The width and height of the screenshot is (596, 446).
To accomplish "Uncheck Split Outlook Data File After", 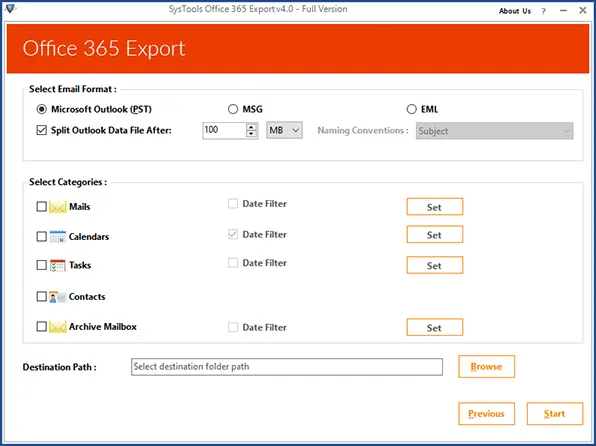I will click(x=41, y=130).
